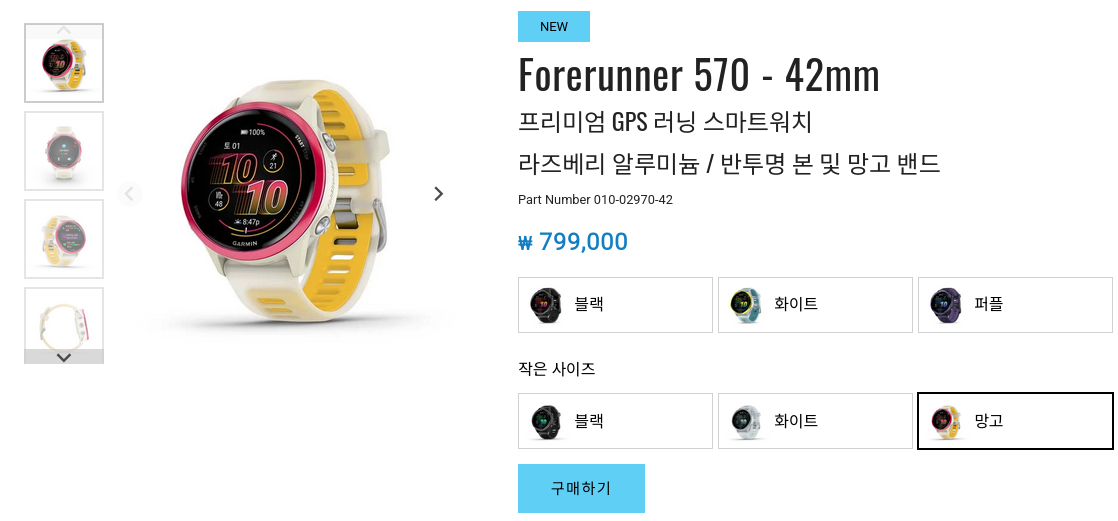Go to previous product image with left chevron
Image resolution: width=1118 pixels, height=521 pixels.
pyautogui.click(x=130, y=194)
